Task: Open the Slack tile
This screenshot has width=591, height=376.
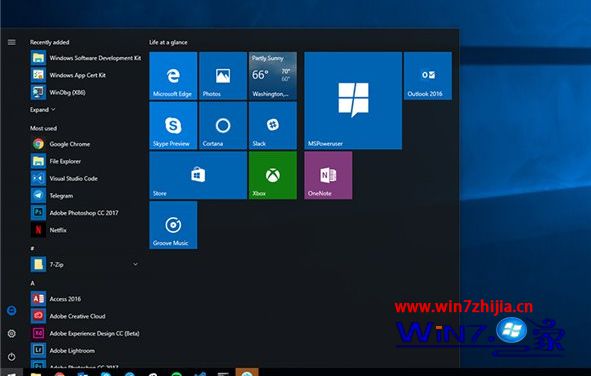Action: coord(273,125)
